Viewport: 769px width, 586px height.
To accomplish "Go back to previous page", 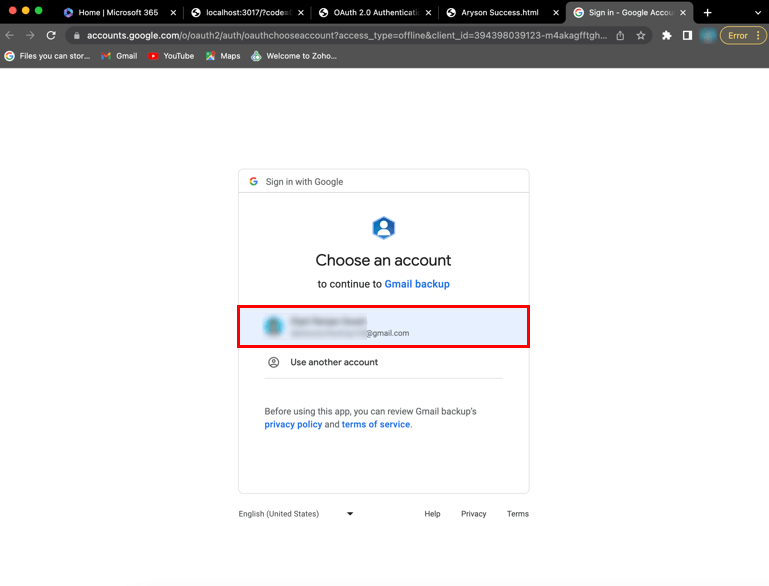I will [x=9, y=35].
